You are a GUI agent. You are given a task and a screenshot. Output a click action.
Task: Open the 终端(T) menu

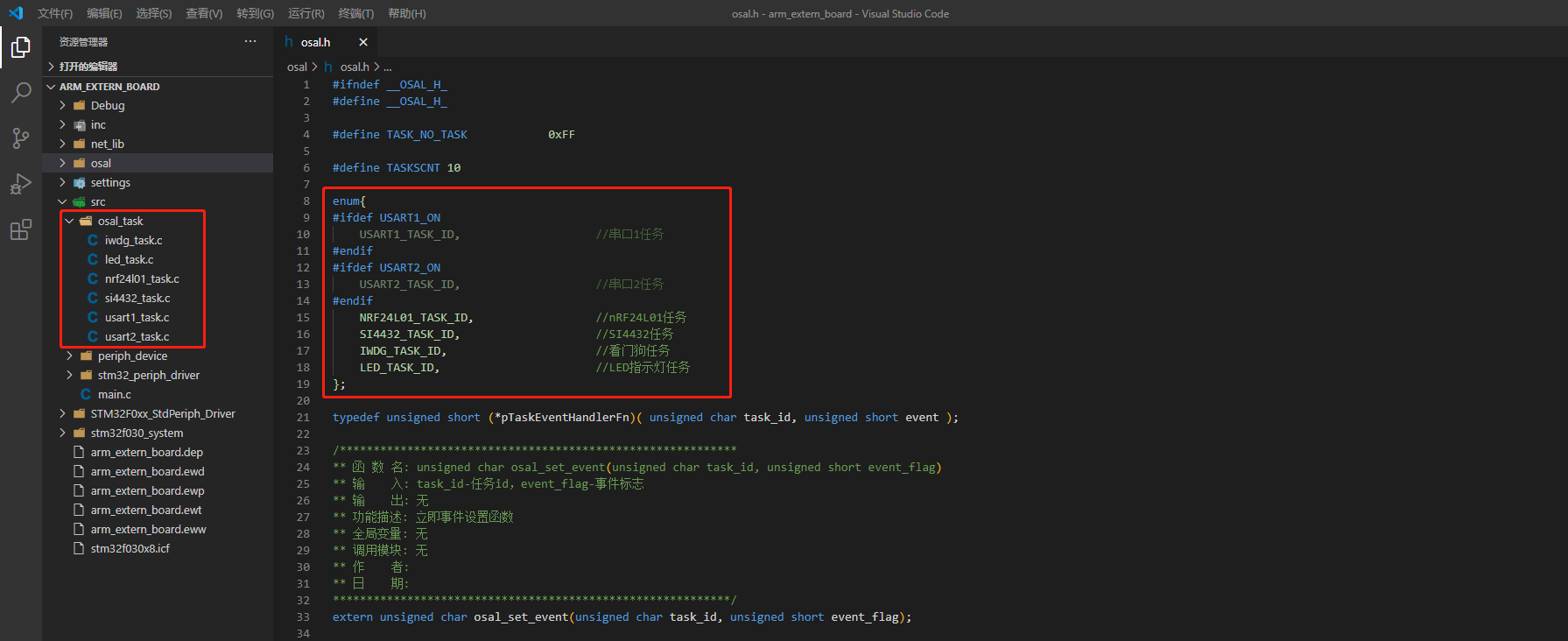356,13
